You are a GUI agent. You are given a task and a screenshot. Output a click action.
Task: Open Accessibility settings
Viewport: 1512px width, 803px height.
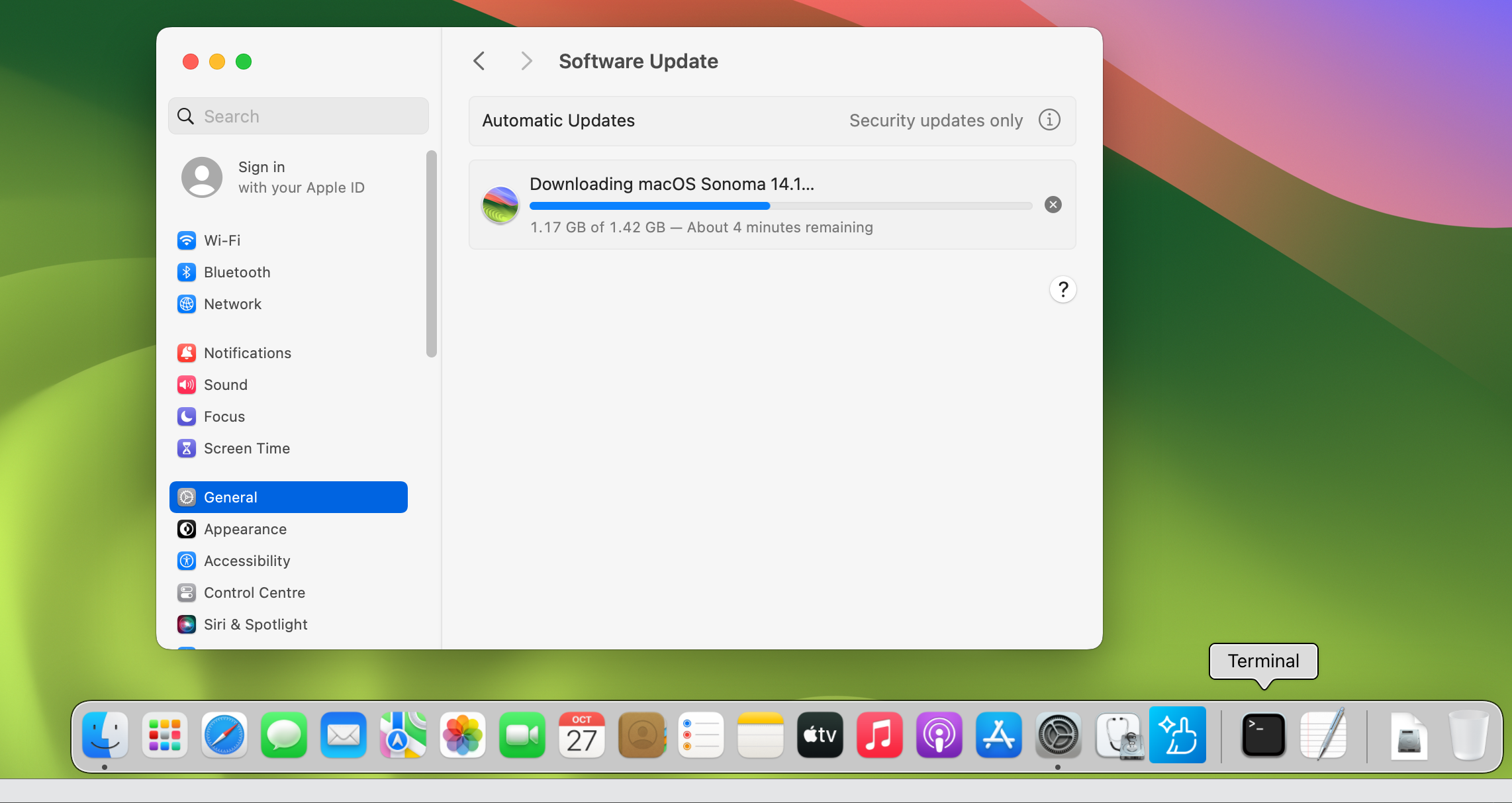(x=288, y=561)
